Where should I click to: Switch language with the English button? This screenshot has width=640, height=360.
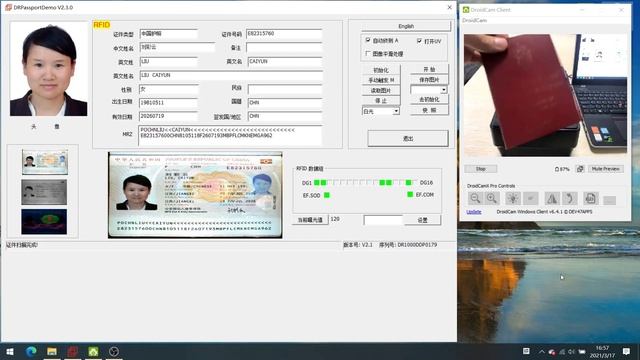pos(406,26)
